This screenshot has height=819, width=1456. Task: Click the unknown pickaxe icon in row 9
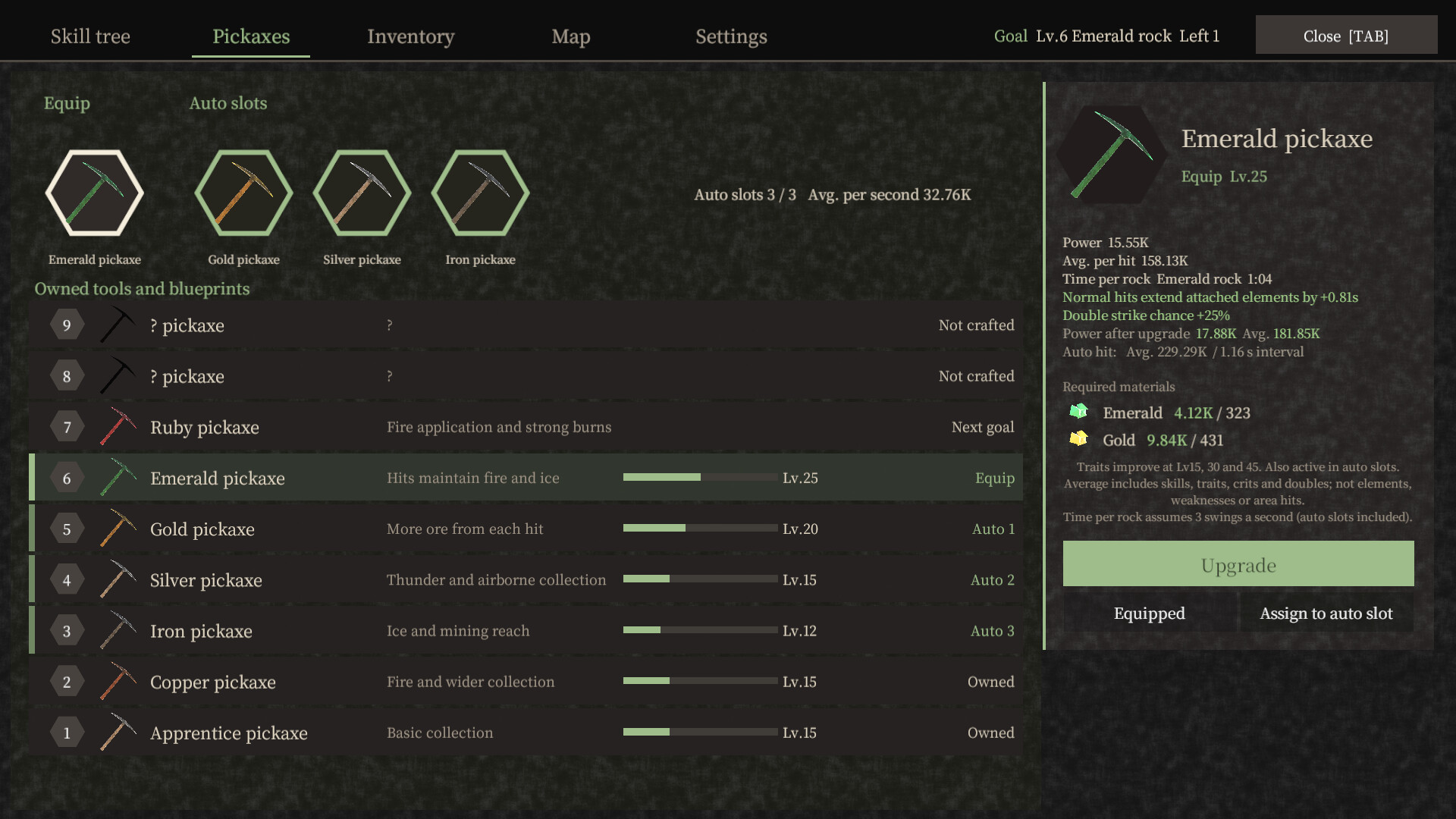tap(118, 325)
